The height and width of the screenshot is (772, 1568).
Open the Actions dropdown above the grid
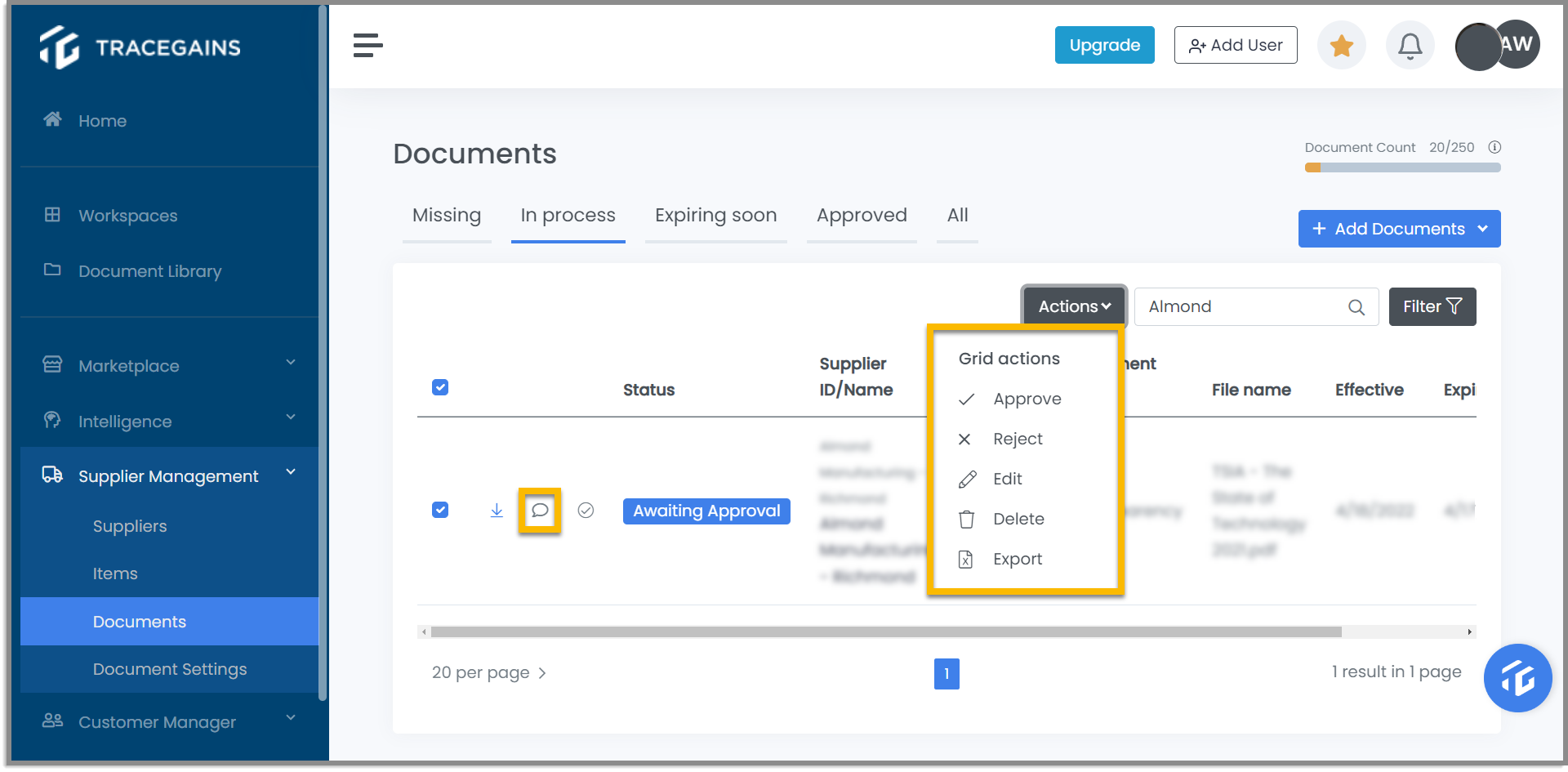(x=1072, y=306)
